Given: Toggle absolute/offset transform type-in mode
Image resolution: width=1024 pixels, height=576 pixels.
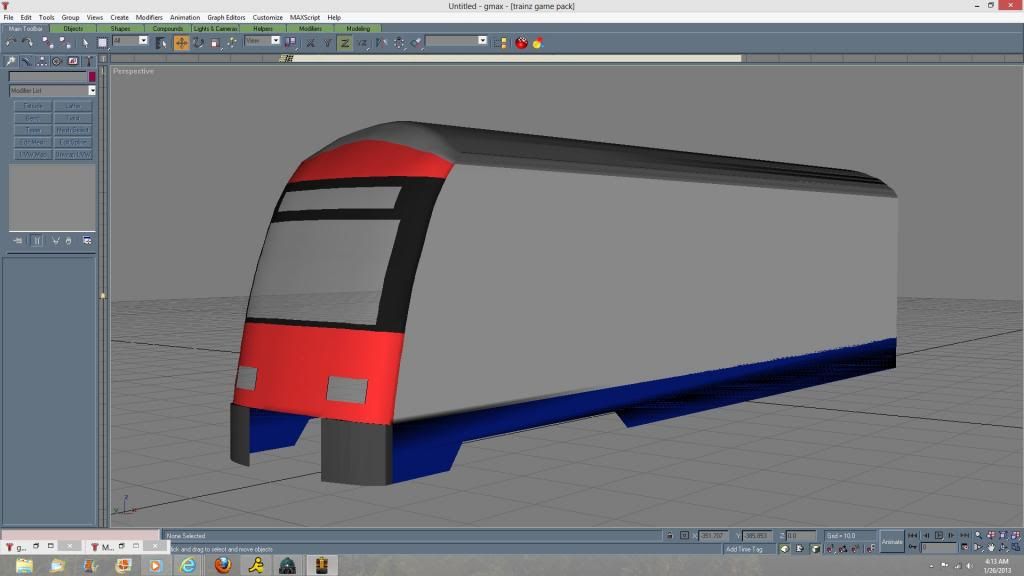Looking at the screenshot, I should click(x=684, y=536).
